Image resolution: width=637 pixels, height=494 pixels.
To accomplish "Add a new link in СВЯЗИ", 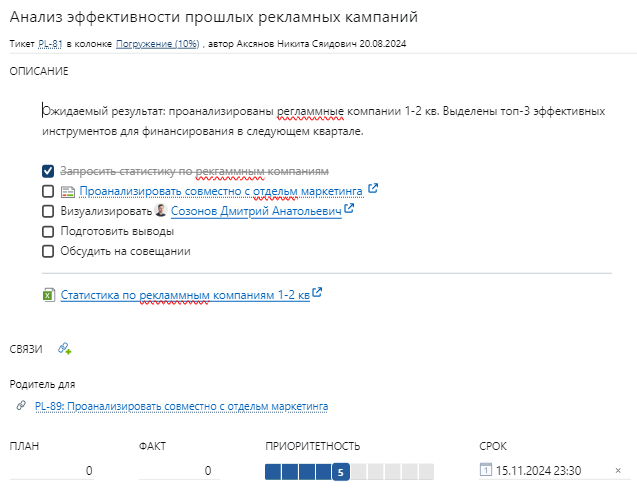I will pyautogui.click(x=65, y=349).
